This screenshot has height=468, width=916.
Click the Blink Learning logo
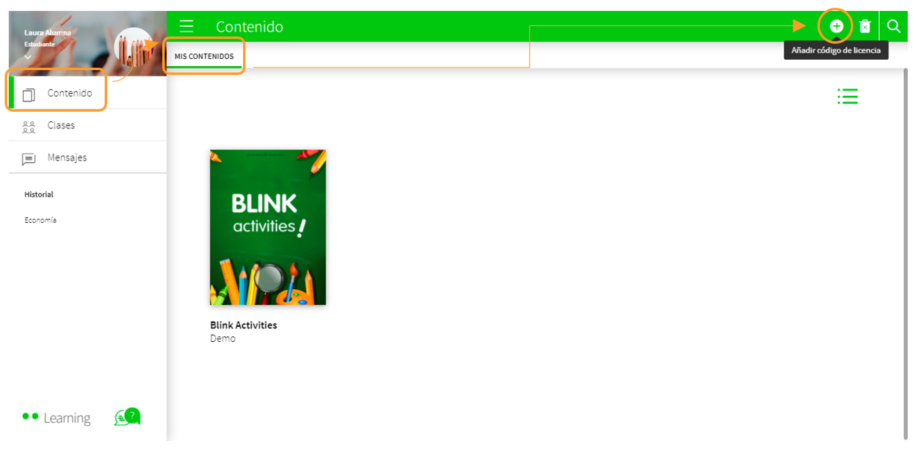coord(56,418)
